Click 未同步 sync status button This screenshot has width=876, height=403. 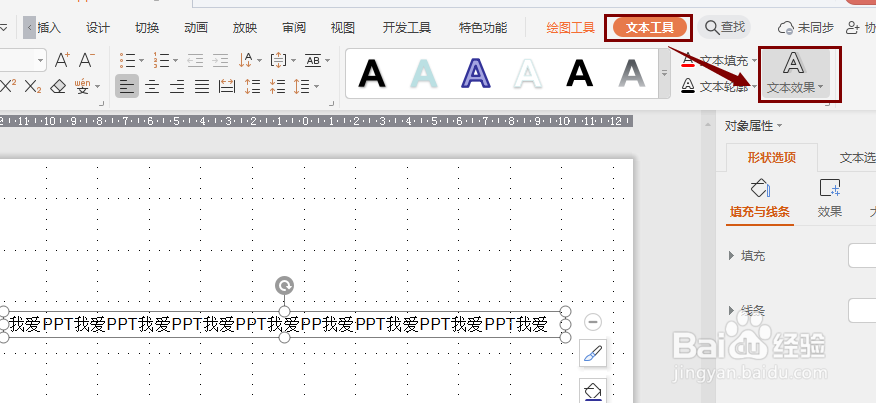[x=806, y=27]
